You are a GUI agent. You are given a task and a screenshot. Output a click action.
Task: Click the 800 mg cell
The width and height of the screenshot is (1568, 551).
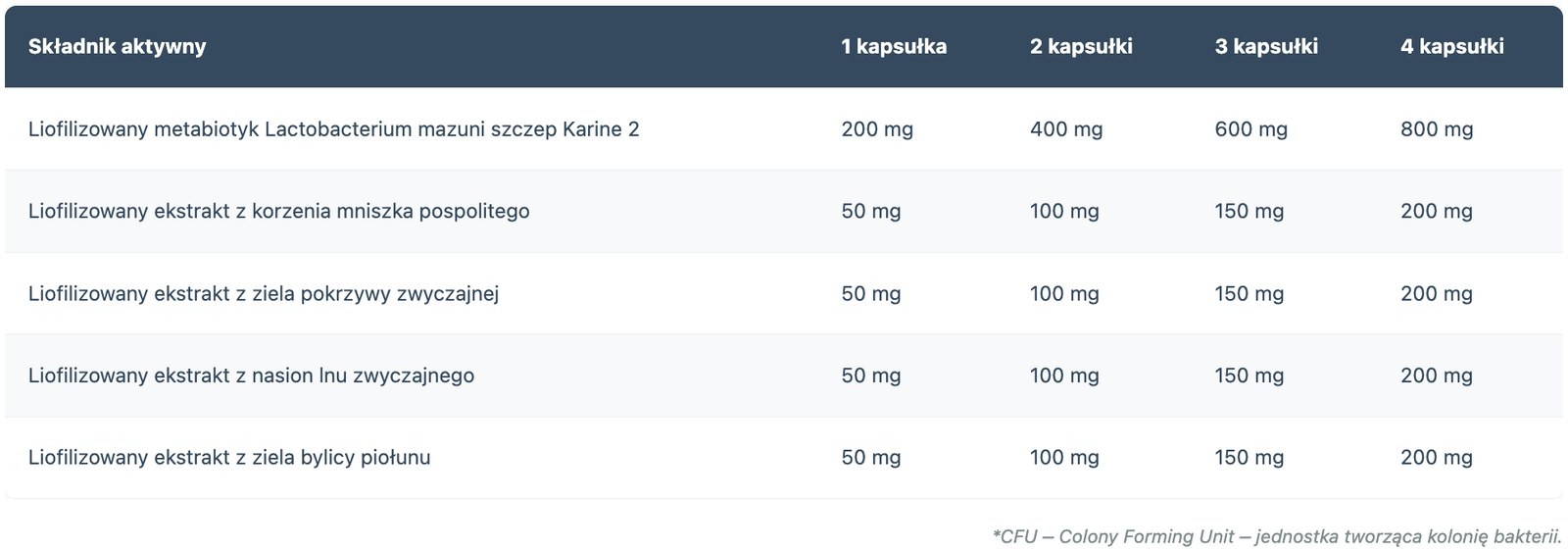click(x=1437, y=128)
